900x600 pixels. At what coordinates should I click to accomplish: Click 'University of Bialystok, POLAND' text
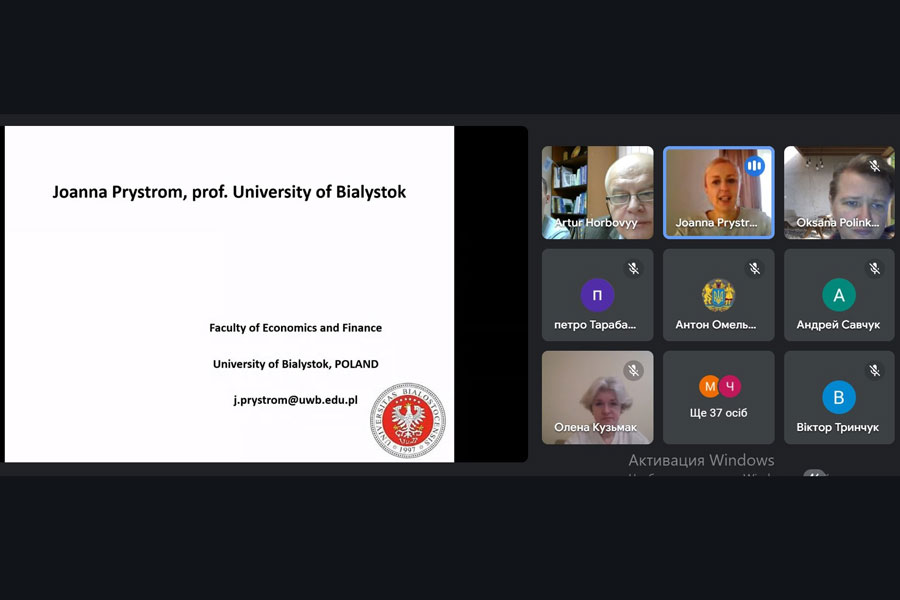click(x=296, y=364)
